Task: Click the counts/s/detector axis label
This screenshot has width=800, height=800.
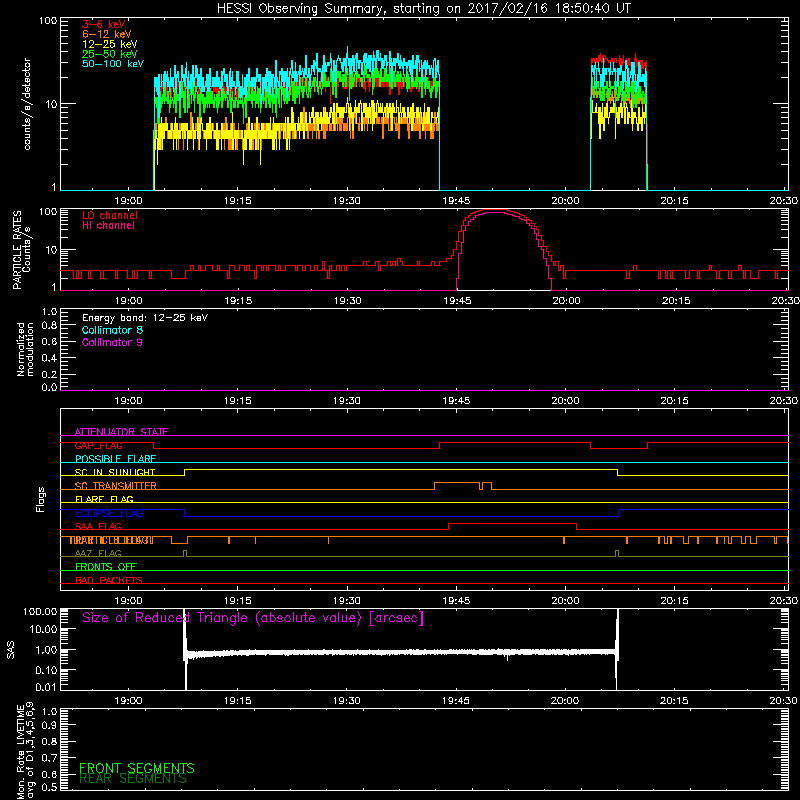Action: (27, 104)
